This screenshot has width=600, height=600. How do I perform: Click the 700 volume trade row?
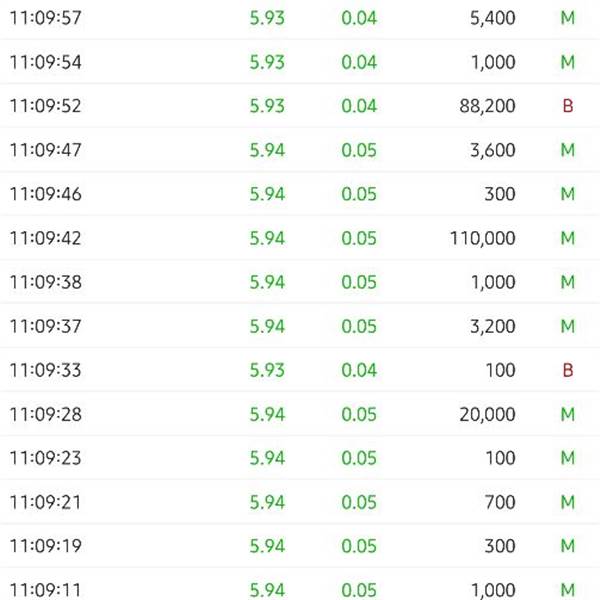[300, 502]
